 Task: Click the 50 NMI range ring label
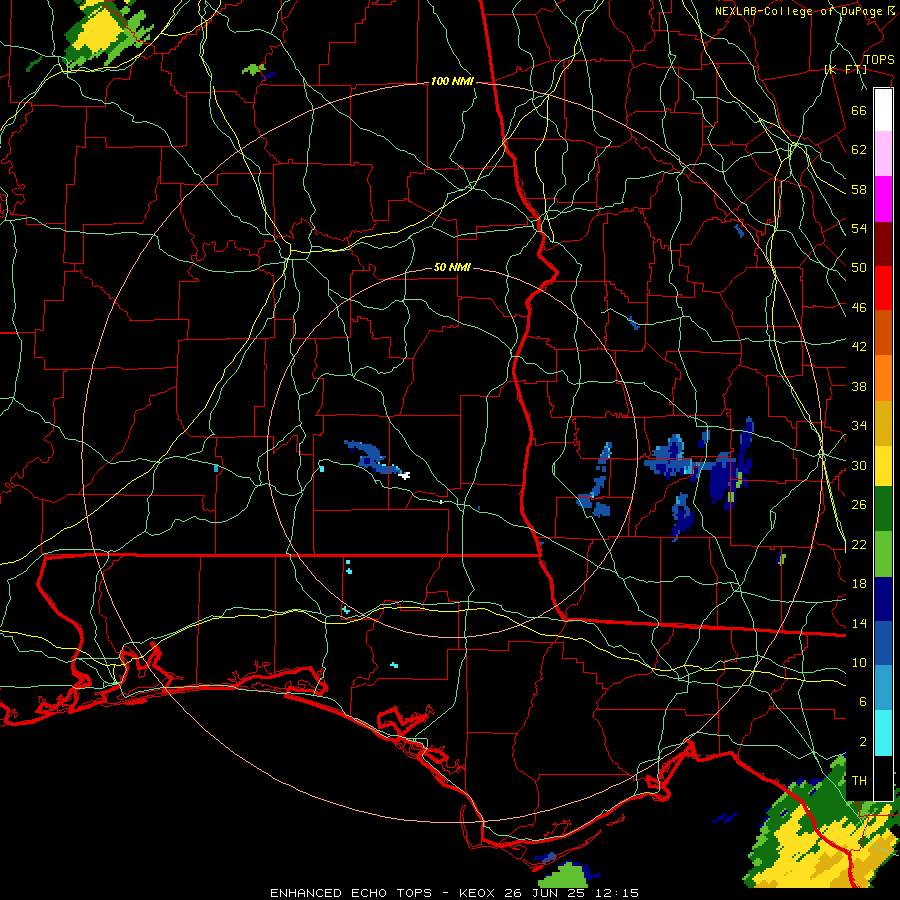[x=452, y=267]
